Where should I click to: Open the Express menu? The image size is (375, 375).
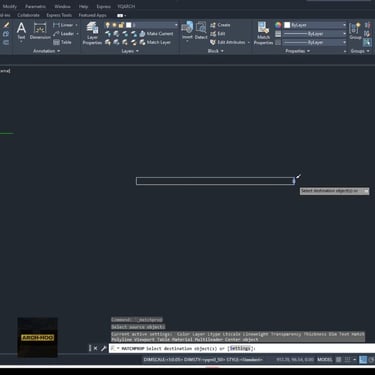103,6
